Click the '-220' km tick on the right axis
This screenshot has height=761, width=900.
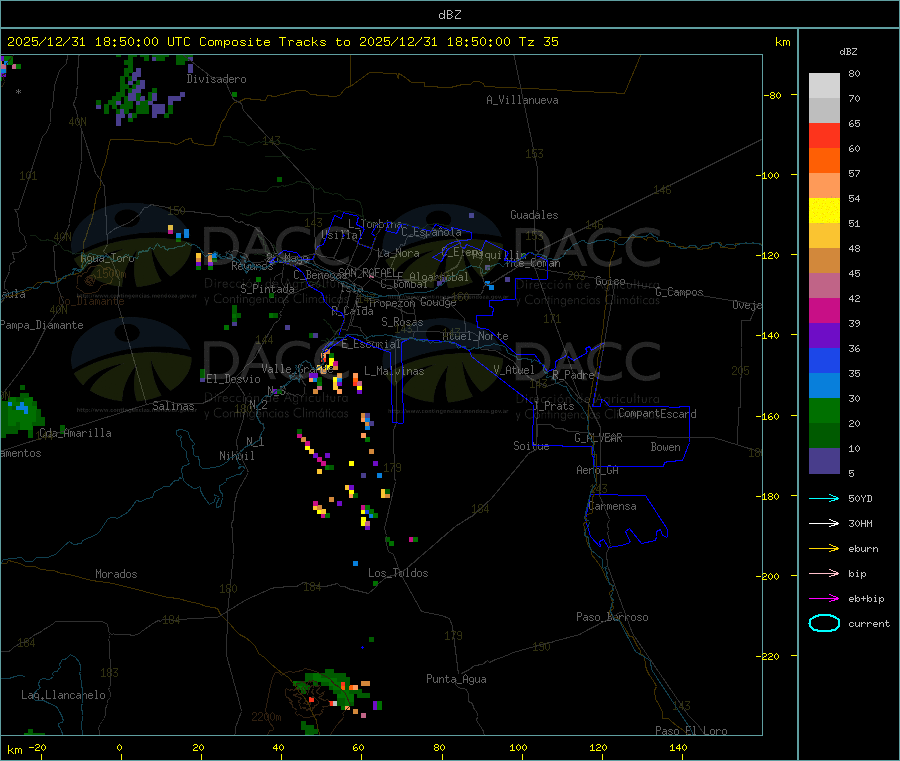click(770, 657)
